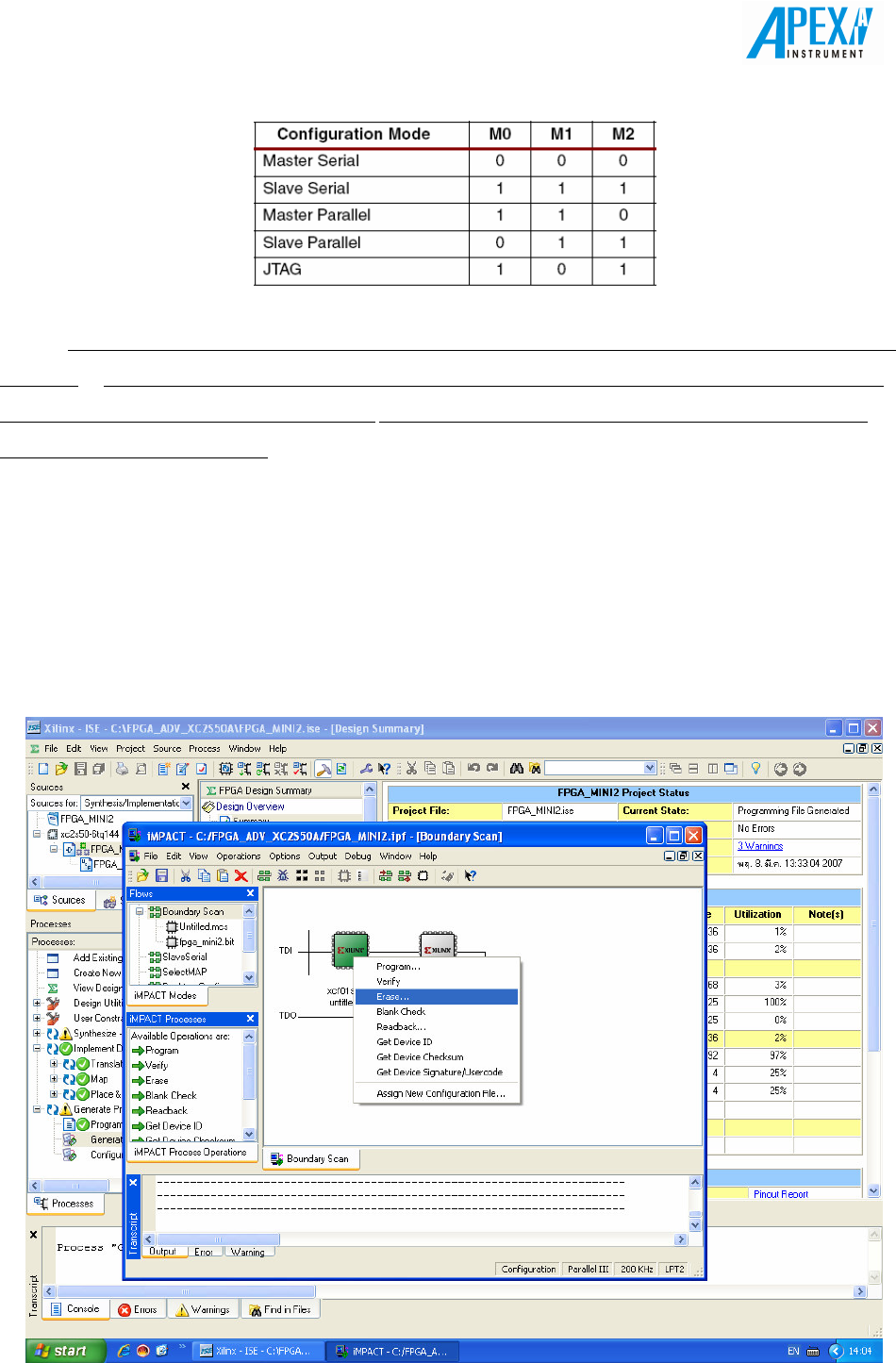Open the Boundary Scan document tab

tap(311, 1159)
